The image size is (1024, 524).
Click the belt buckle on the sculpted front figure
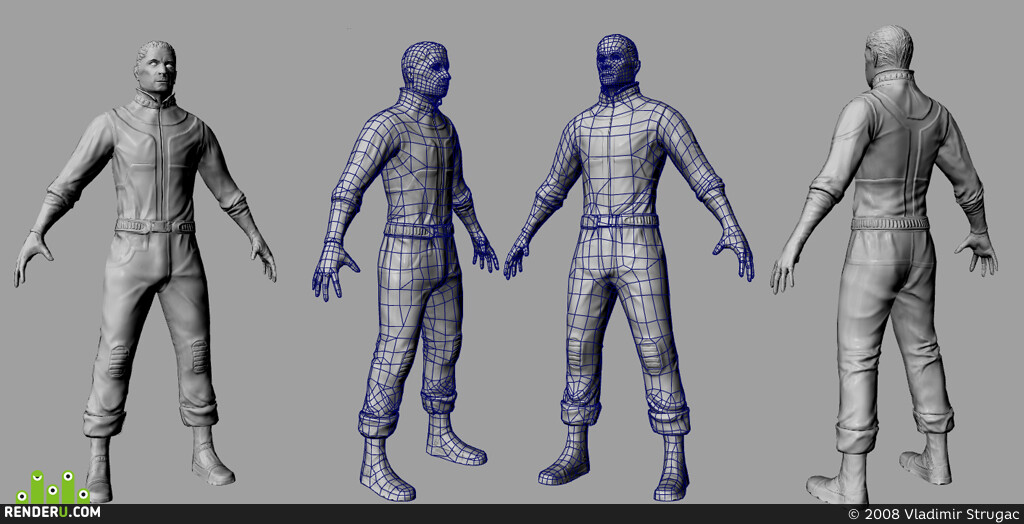156,226
